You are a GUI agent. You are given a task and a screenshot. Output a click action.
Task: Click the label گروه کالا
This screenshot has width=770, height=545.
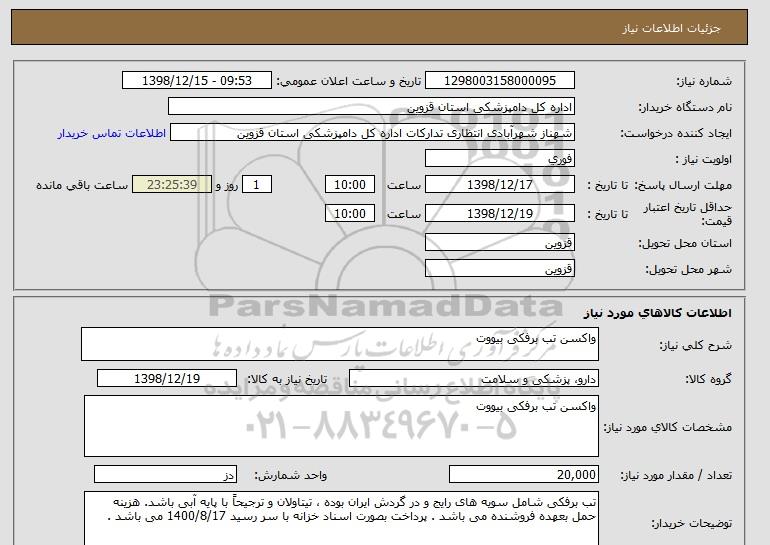click(709, 379)
